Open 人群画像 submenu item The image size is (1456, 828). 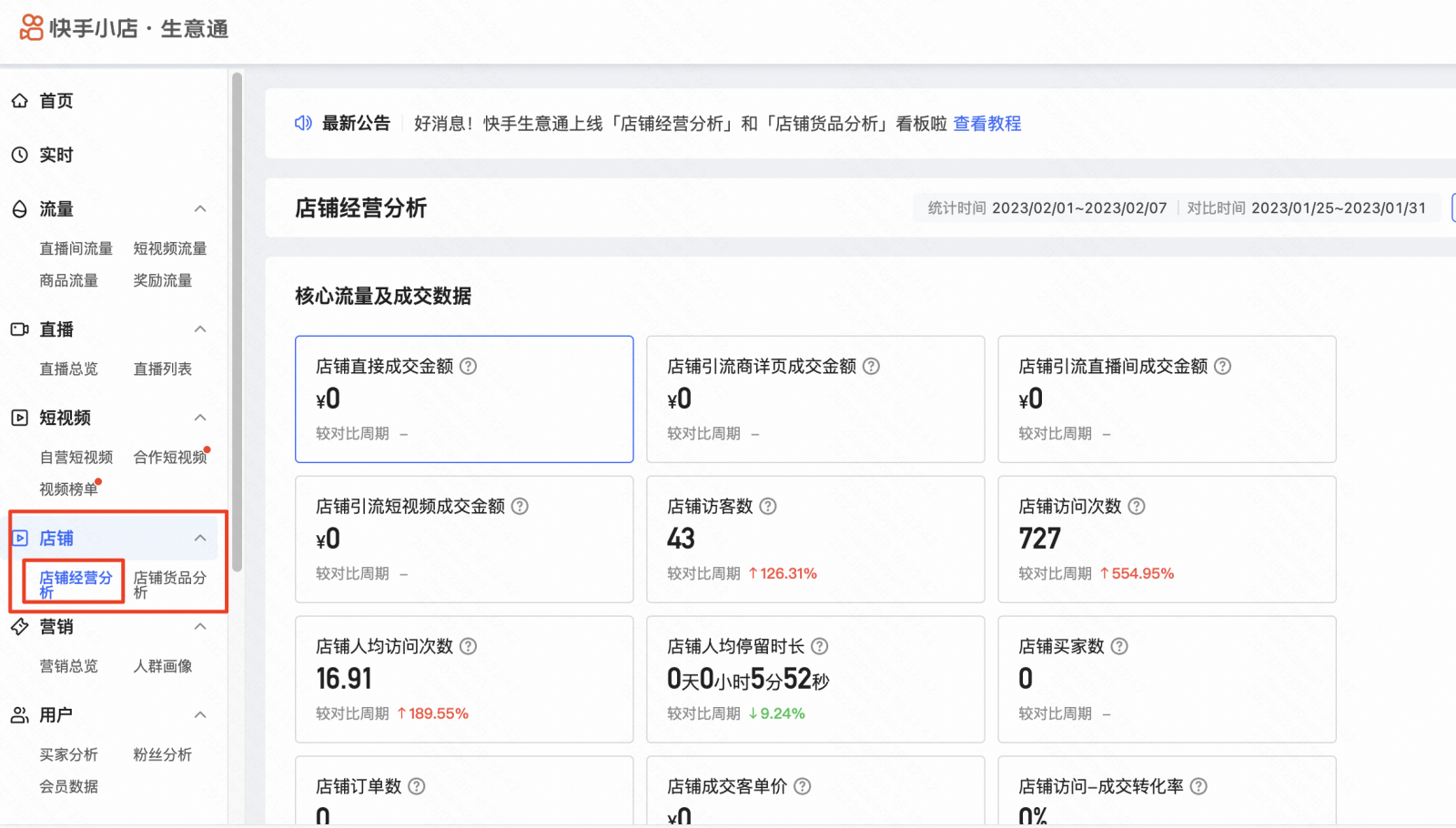tap(163, 666)
